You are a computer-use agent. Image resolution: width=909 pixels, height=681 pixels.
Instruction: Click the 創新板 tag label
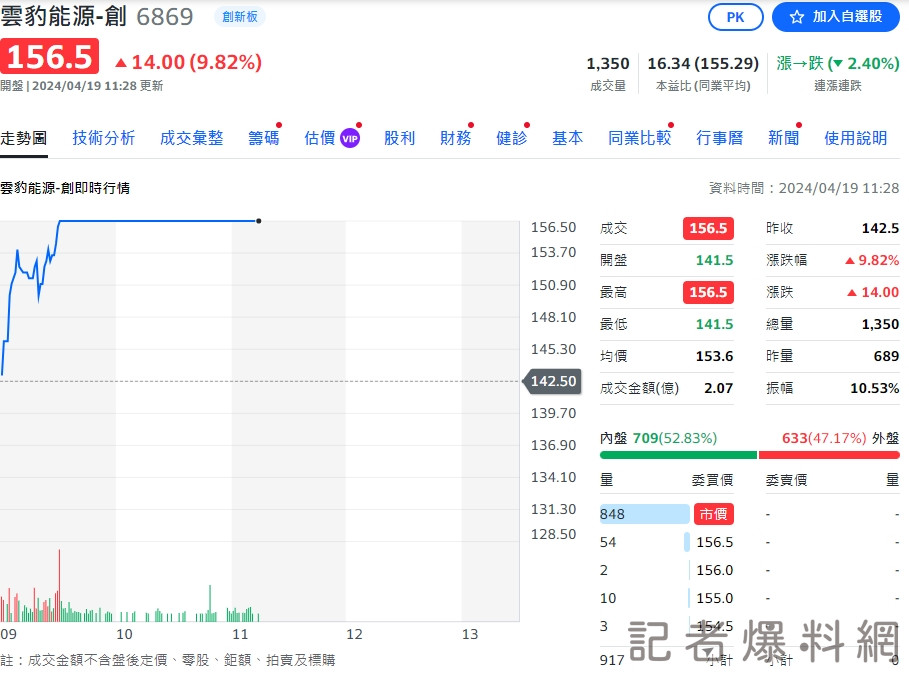tap(240, 17)
